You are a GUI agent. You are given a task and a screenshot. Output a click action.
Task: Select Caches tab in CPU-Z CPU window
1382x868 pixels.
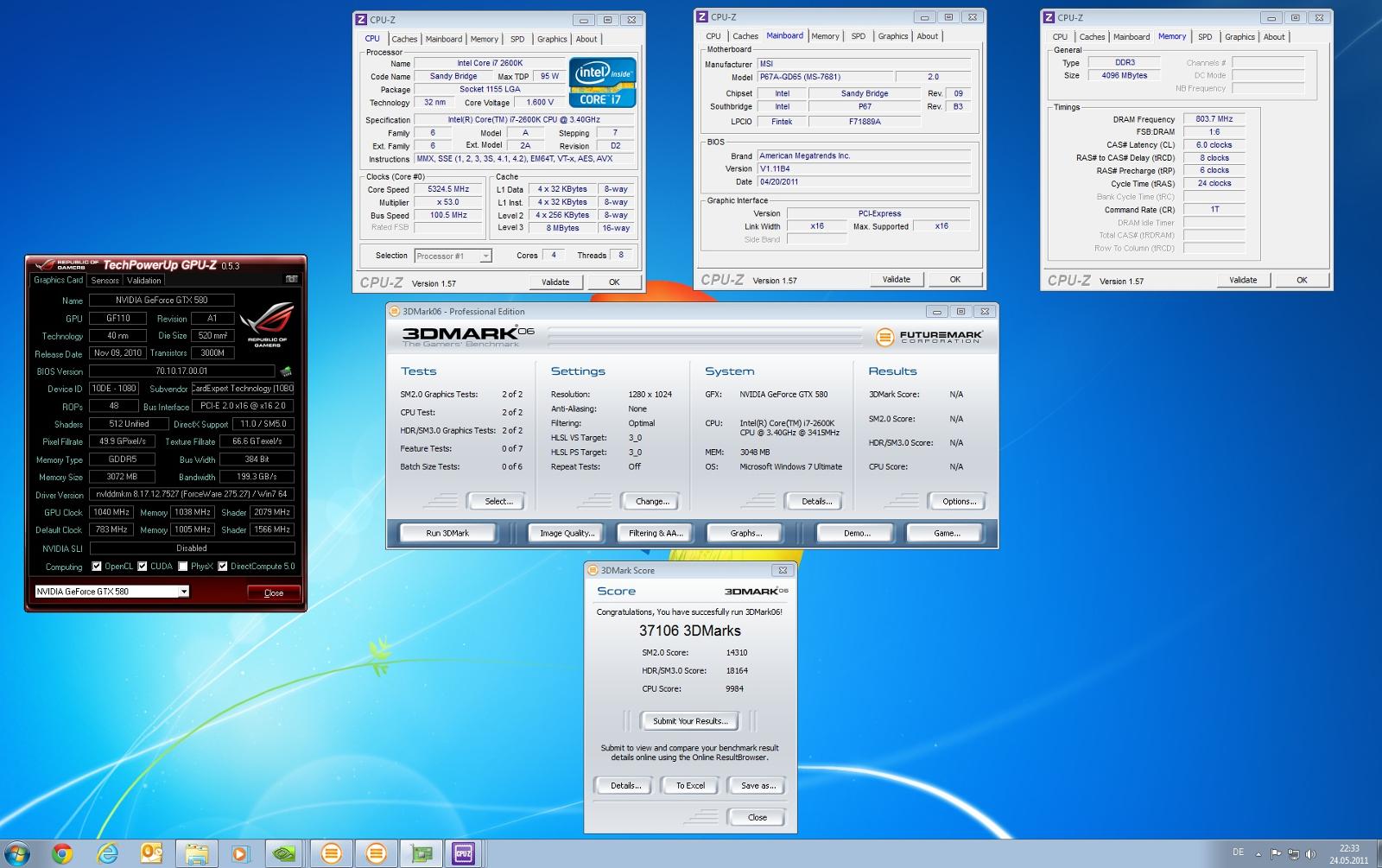tap(404, 39)
